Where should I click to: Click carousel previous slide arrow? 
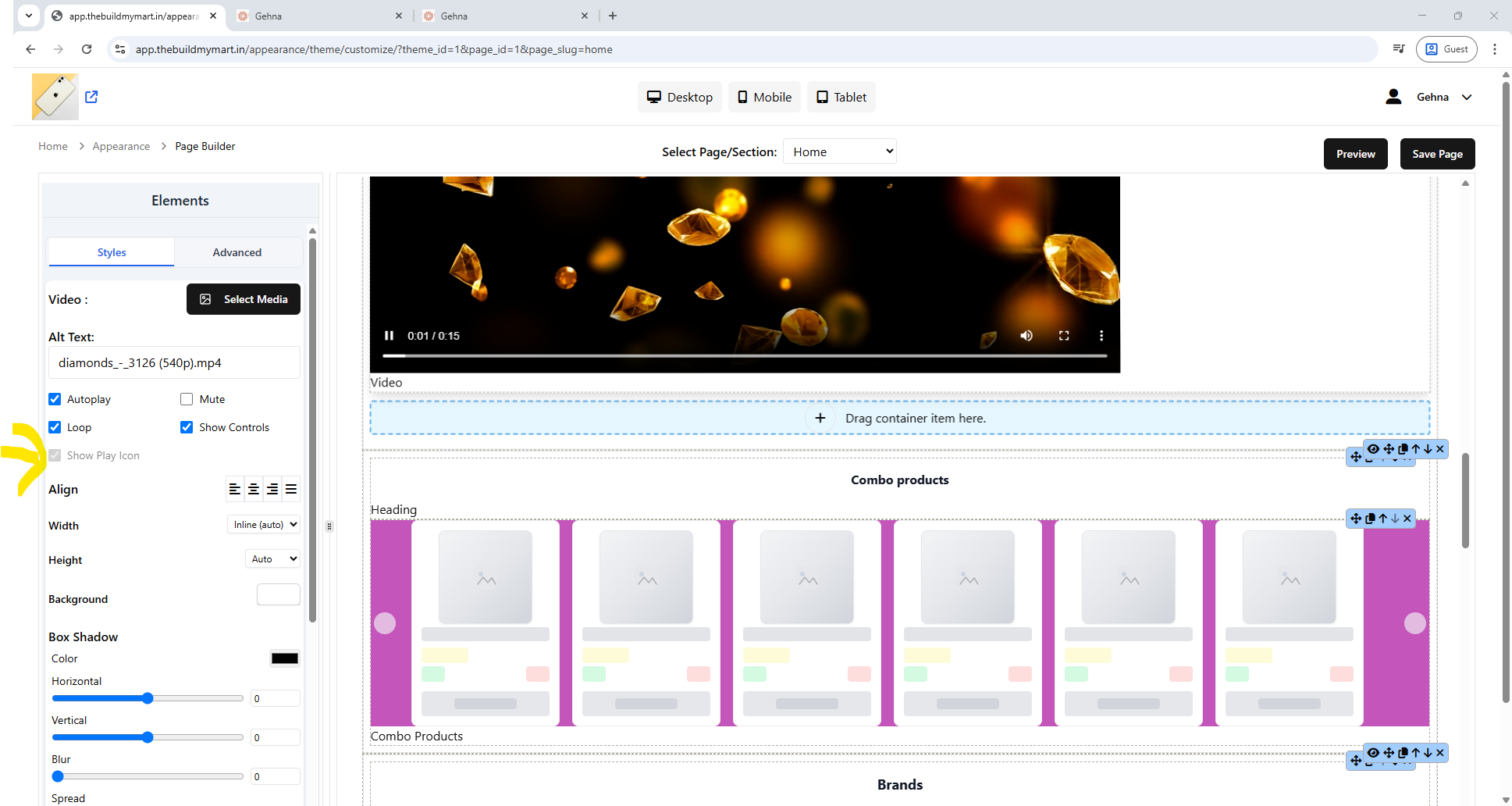click(x=385, y=623)
